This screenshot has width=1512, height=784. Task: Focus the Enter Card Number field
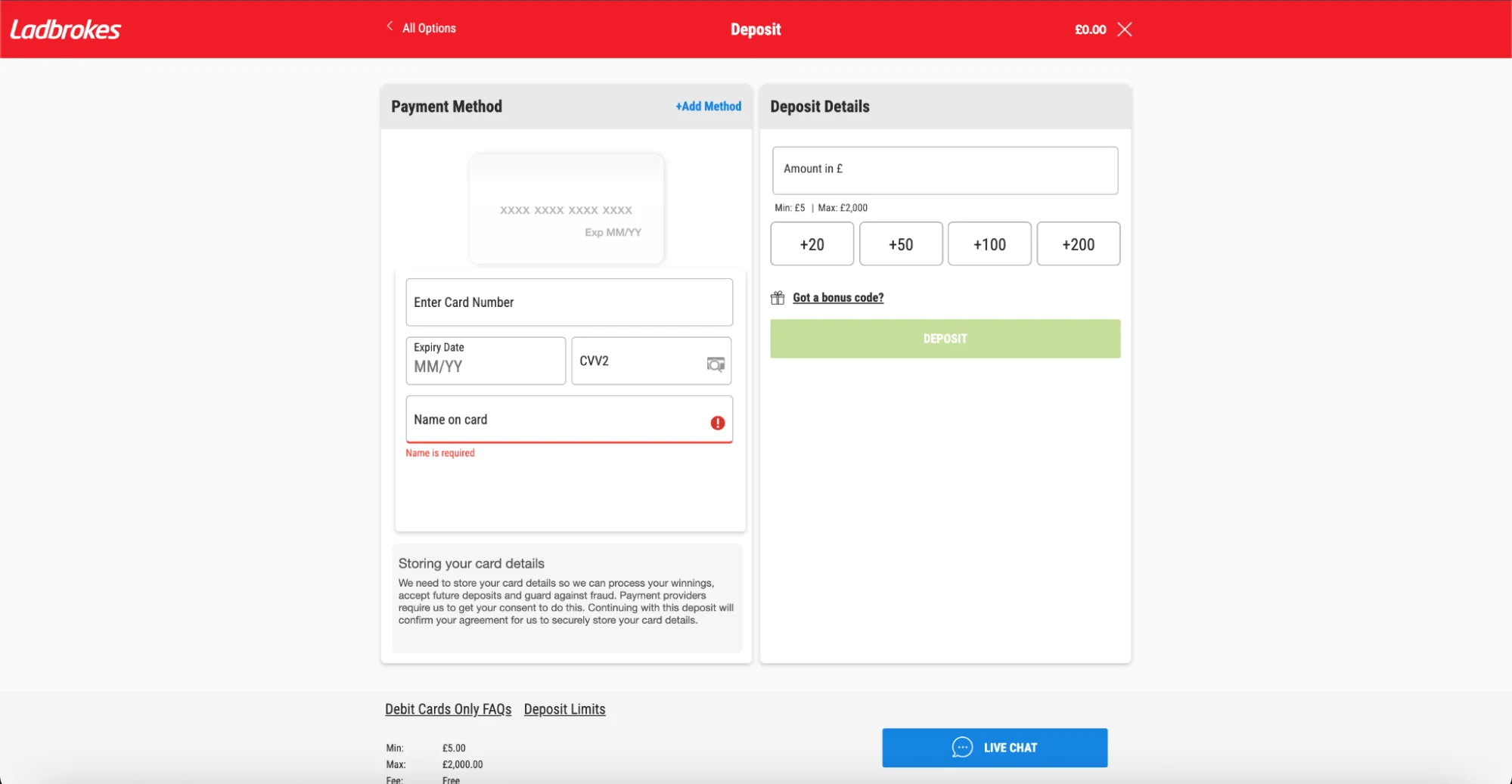coord(569,302)
